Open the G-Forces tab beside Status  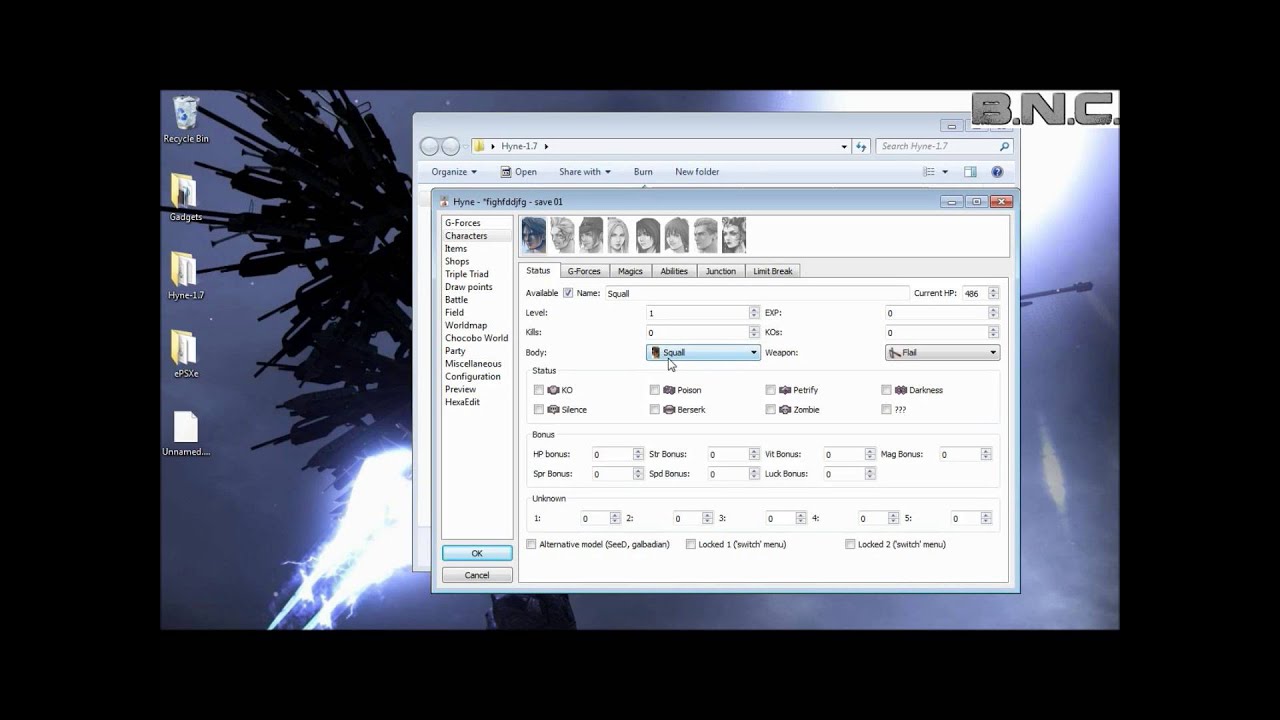pos(584,271)
